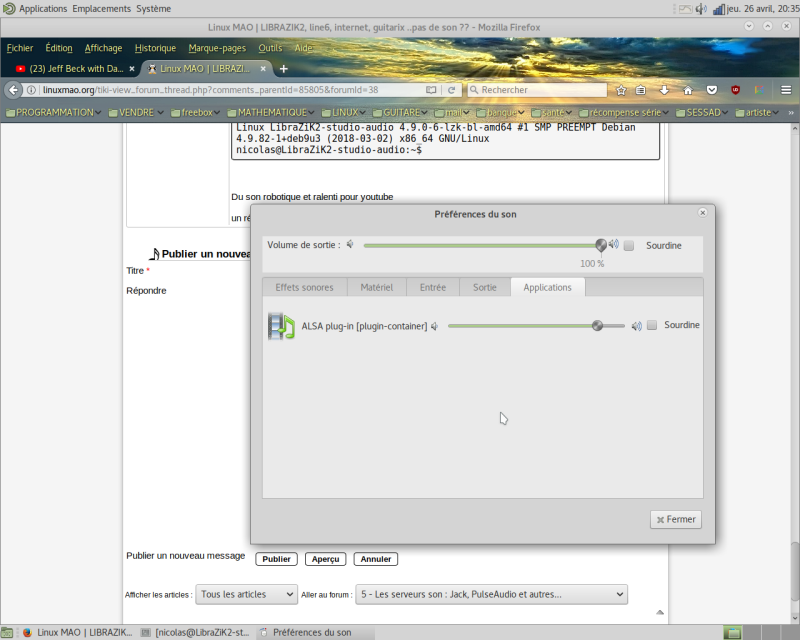Close the Jeff Beck YouTube tab

point(132,68)
